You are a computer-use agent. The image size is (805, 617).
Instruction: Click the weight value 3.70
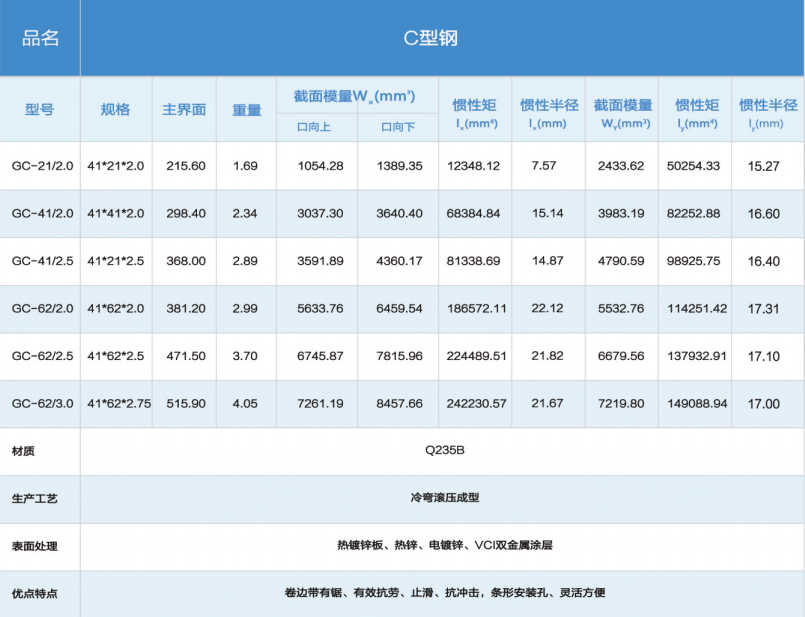(246, 357)
